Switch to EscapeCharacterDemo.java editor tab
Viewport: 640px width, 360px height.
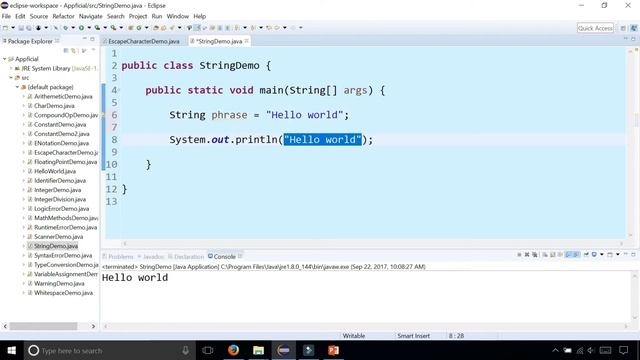(x=144, y=41)
